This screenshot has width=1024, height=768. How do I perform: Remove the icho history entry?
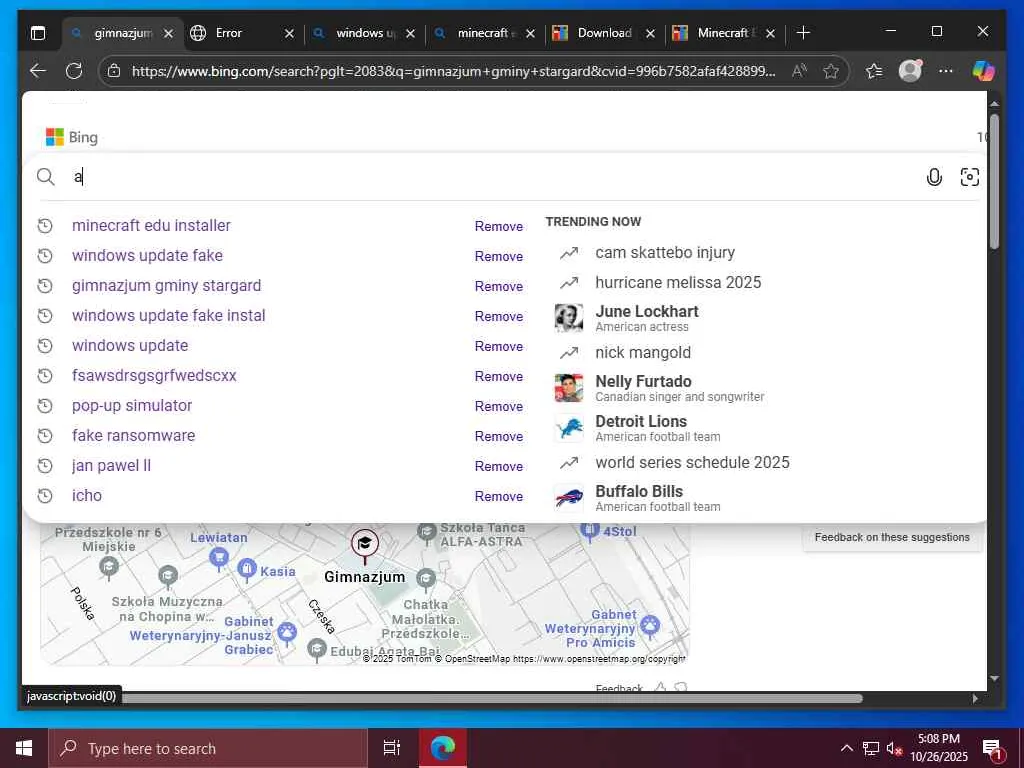(498, 497)
